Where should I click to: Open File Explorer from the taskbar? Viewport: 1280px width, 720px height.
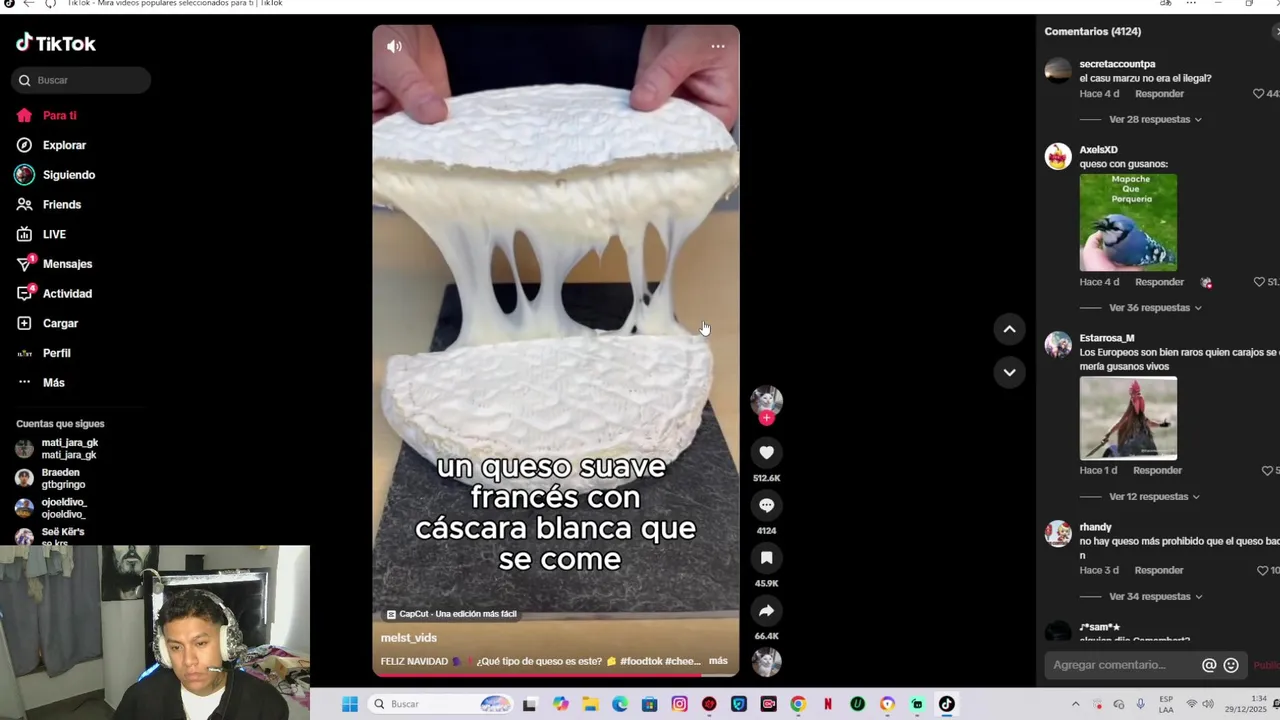point(590,704)
